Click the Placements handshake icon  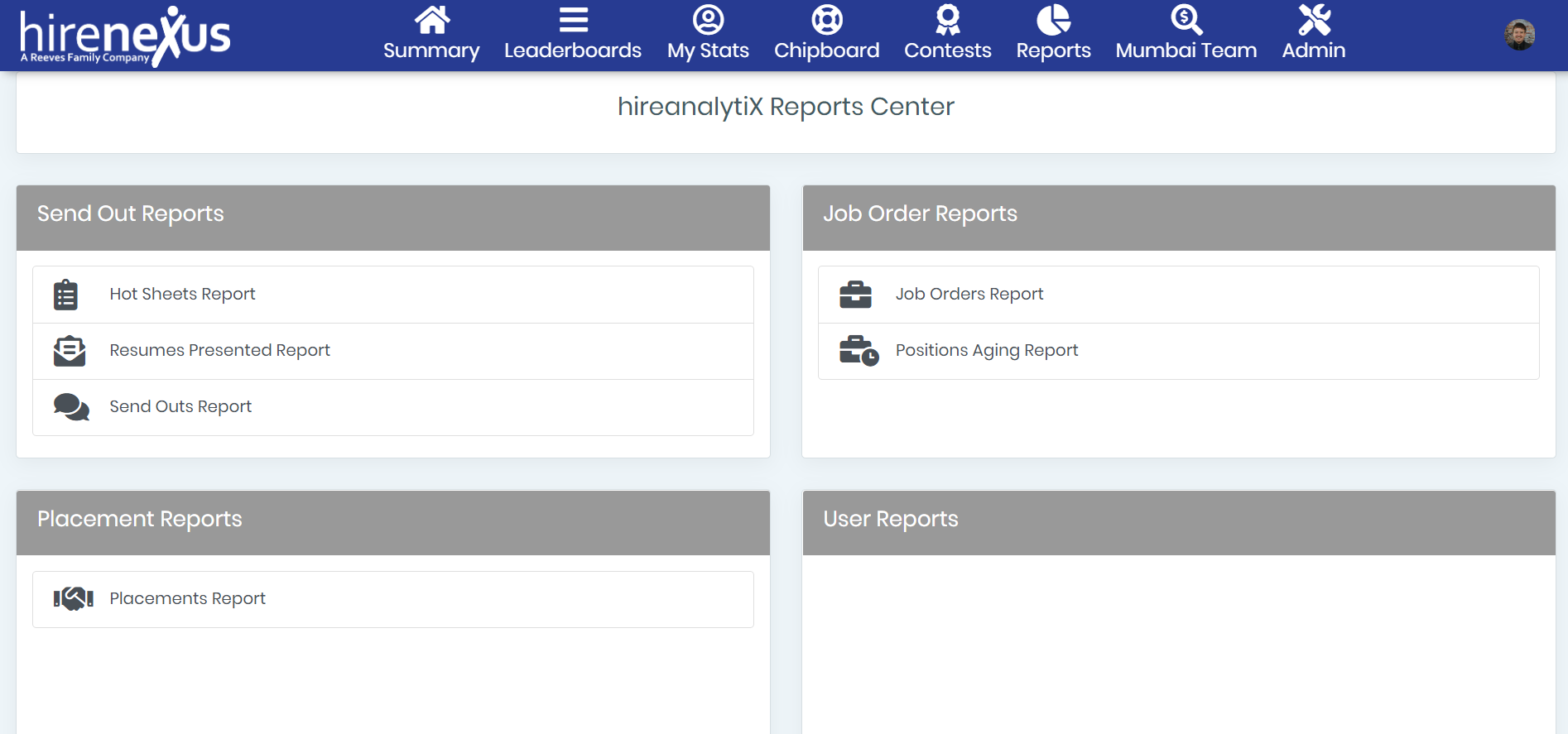73,598
